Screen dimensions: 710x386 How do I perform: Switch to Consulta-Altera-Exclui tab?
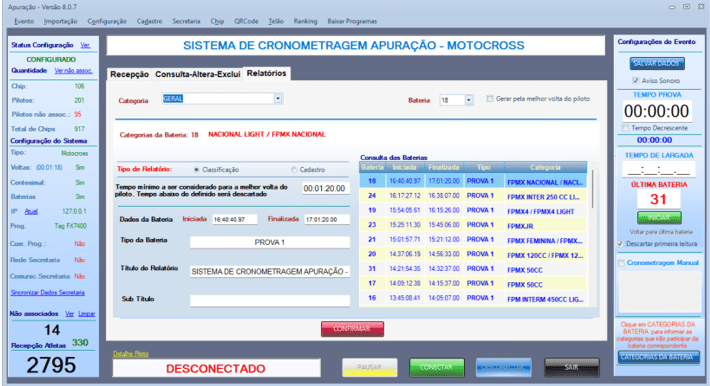pos(197,74)
